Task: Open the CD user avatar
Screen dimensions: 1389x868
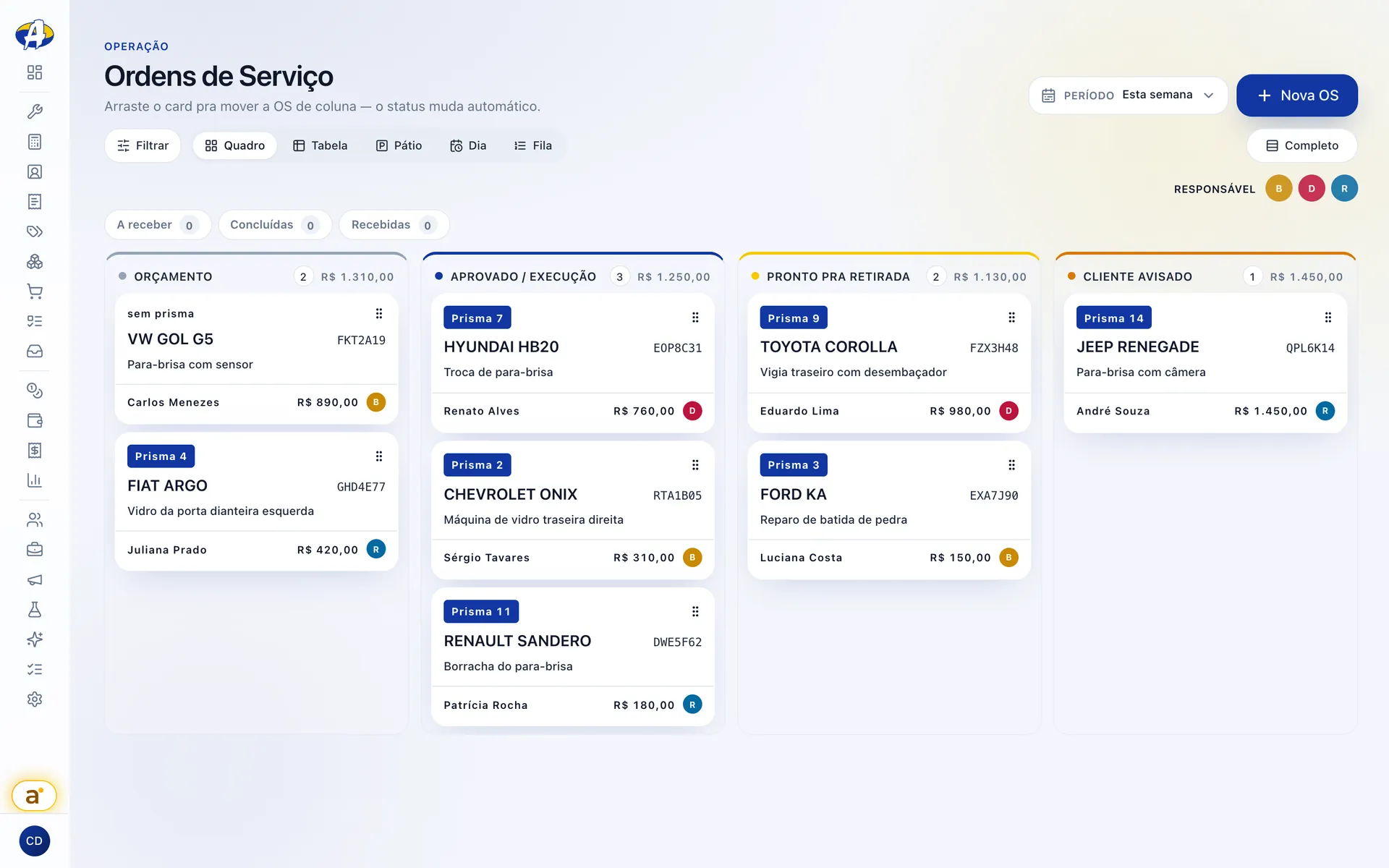Action: point(34,841)
